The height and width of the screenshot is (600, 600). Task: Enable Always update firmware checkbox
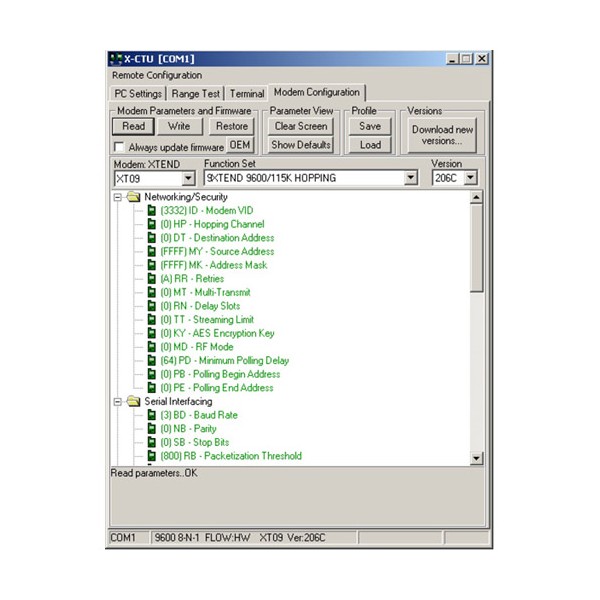click(x=119, y=147)
